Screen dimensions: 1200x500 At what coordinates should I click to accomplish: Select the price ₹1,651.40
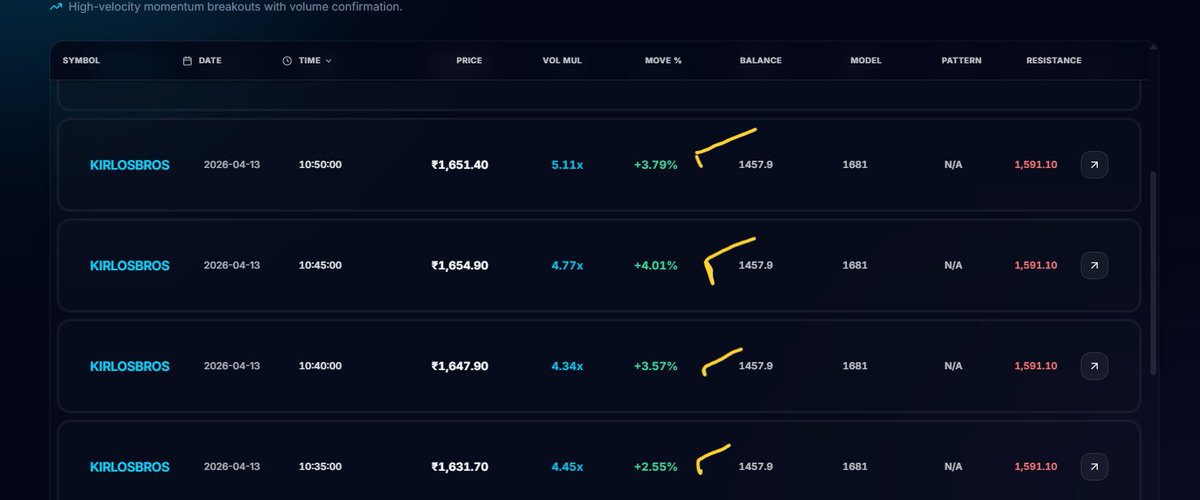(460, 165)
